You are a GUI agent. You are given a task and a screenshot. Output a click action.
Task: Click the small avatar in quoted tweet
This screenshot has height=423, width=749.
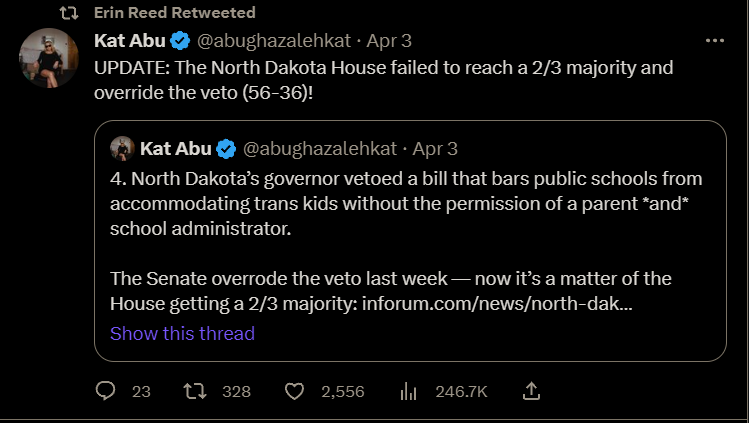tap(122, 148)
